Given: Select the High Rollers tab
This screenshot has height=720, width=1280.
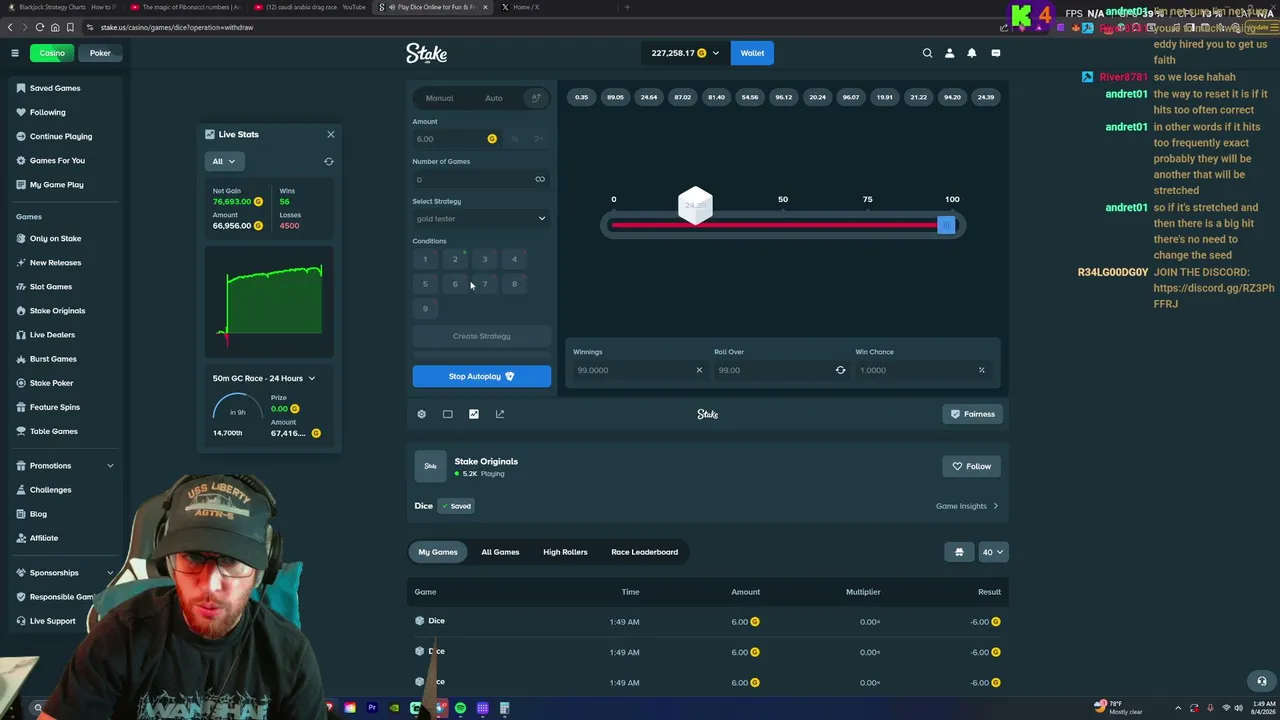Looking at the screenshot, I should click(x=565, y=552).
